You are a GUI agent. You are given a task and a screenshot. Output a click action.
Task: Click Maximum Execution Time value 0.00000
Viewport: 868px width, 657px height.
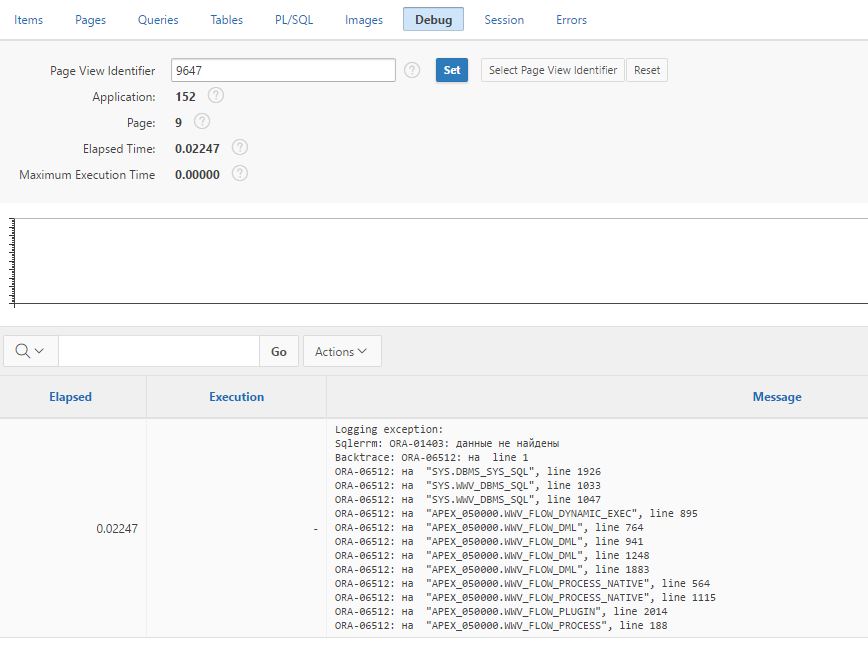click(197, 175)
